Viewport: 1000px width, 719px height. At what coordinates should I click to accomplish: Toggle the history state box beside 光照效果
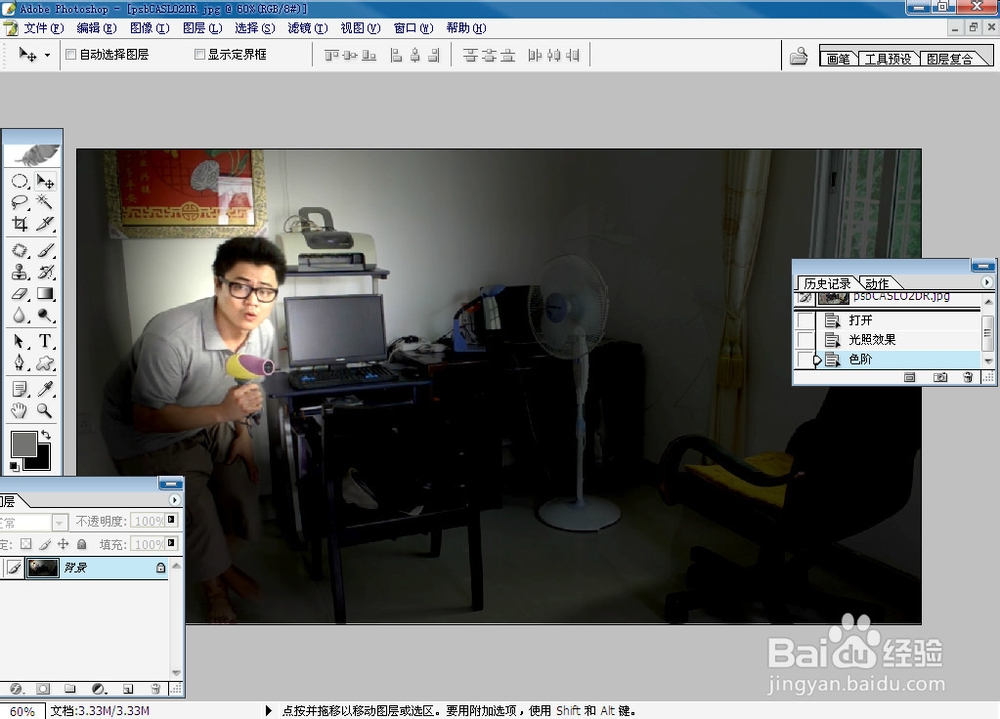coord(805,339)
